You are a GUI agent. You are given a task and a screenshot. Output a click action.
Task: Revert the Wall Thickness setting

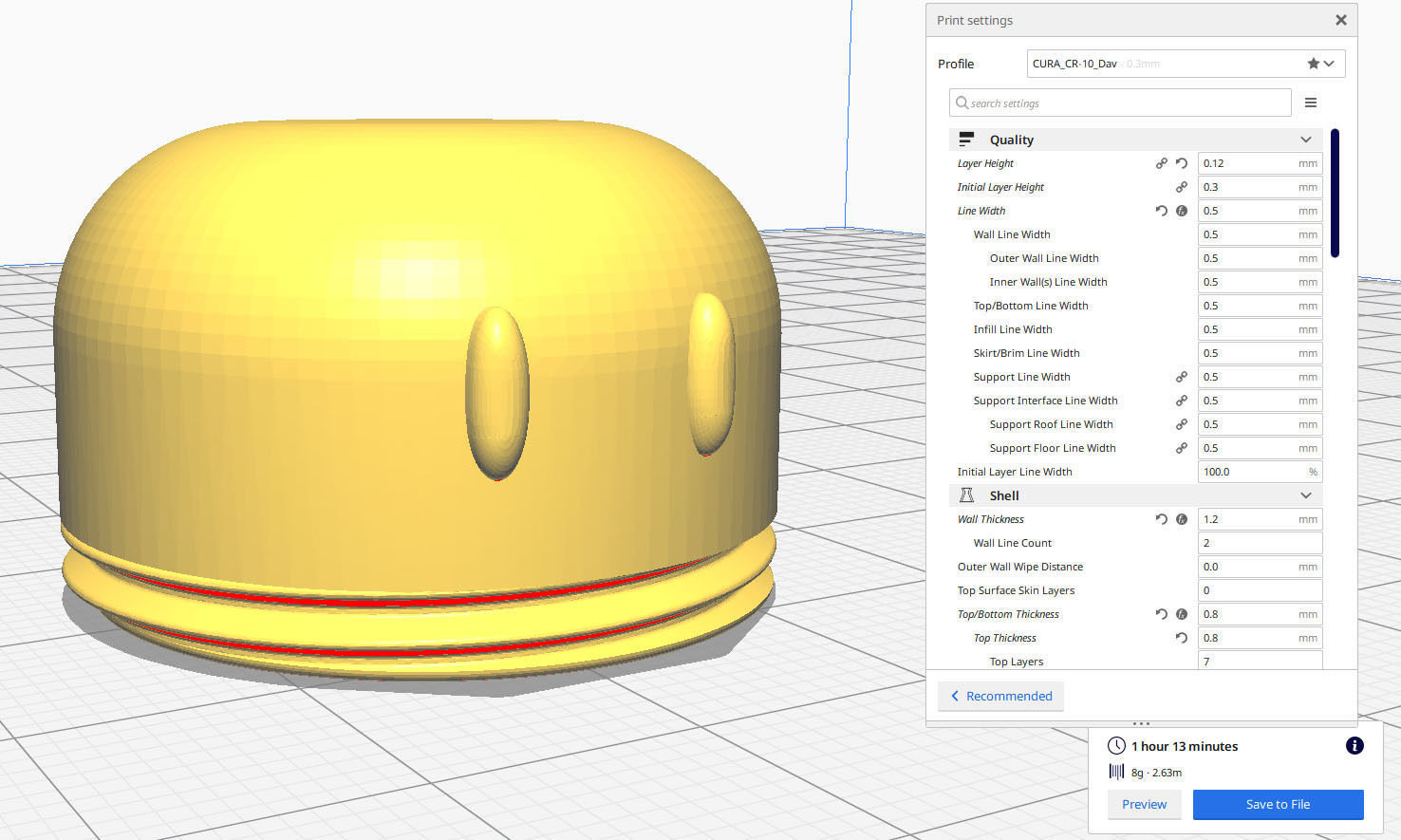[x=1161, y=519]
